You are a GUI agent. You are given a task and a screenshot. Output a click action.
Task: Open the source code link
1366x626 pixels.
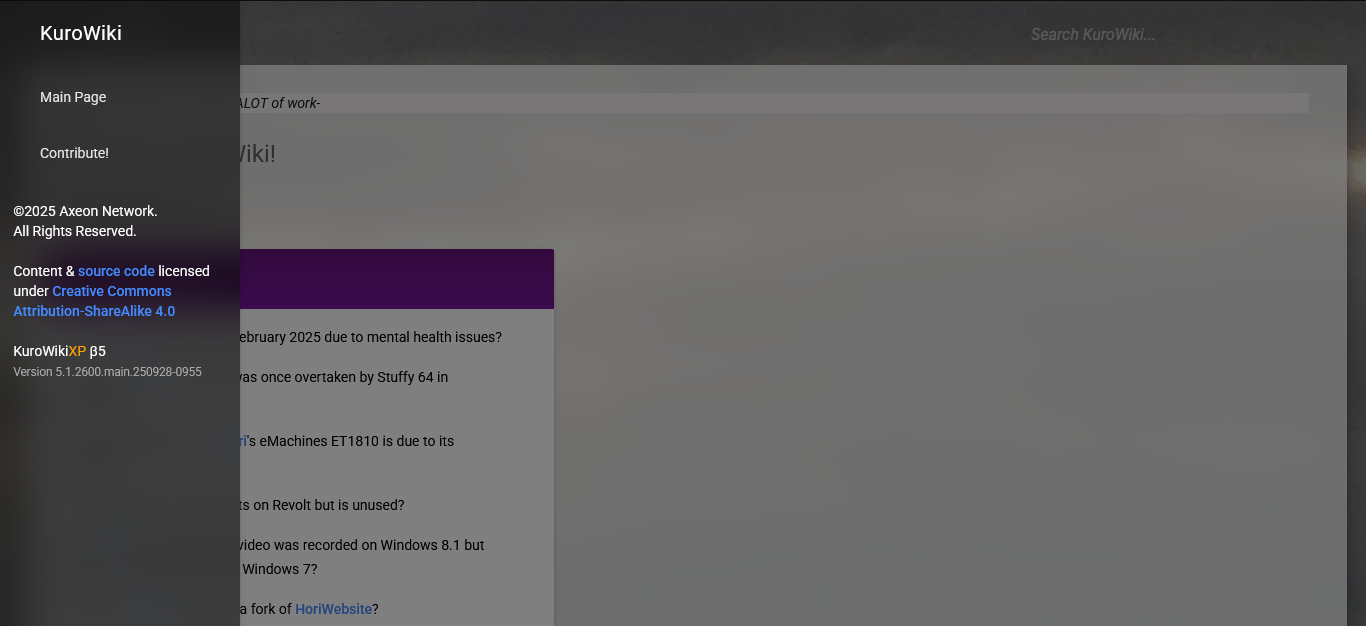point(116,271)
